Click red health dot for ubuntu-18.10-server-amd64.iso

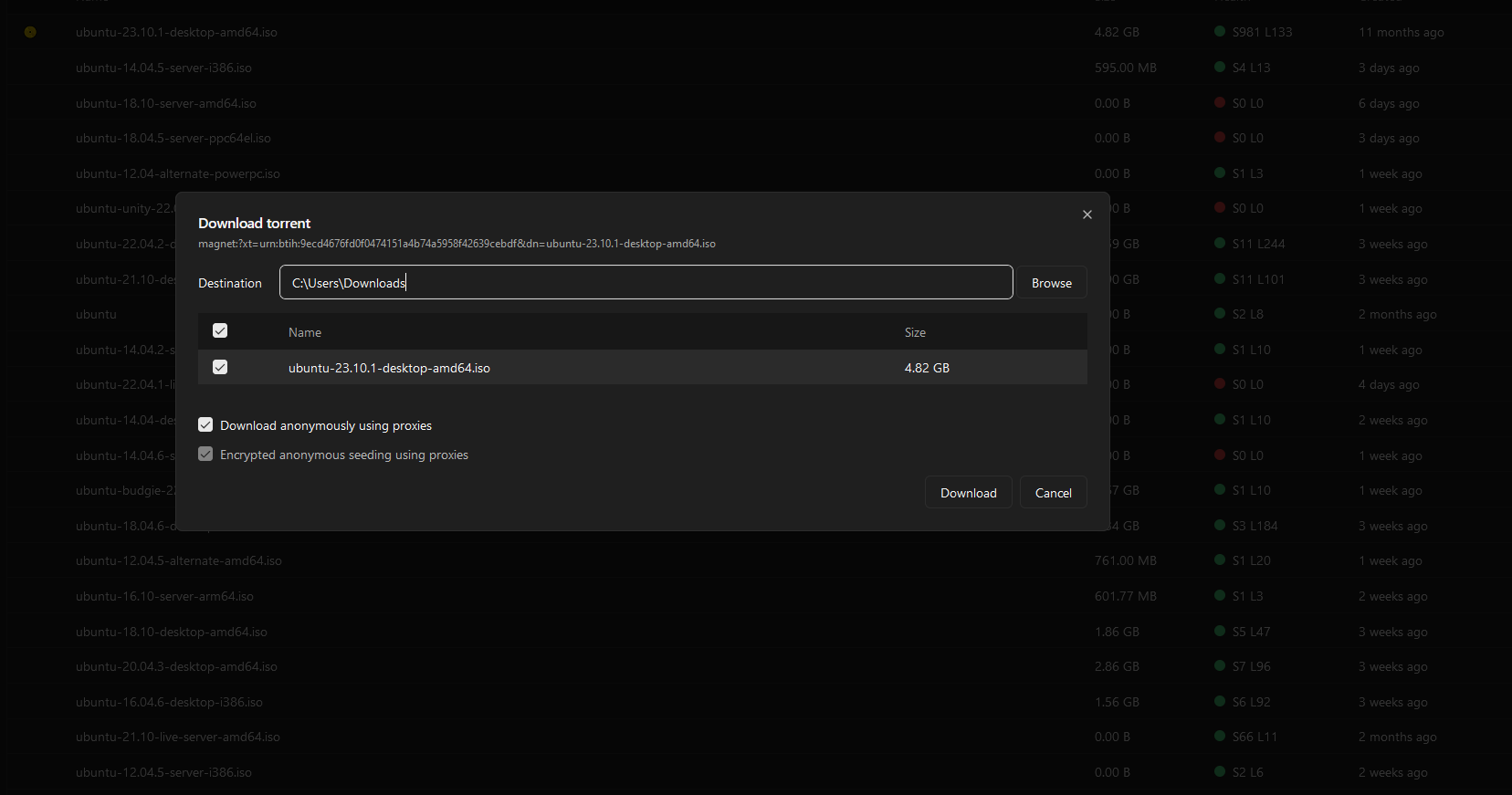[x=1220, y=102]
